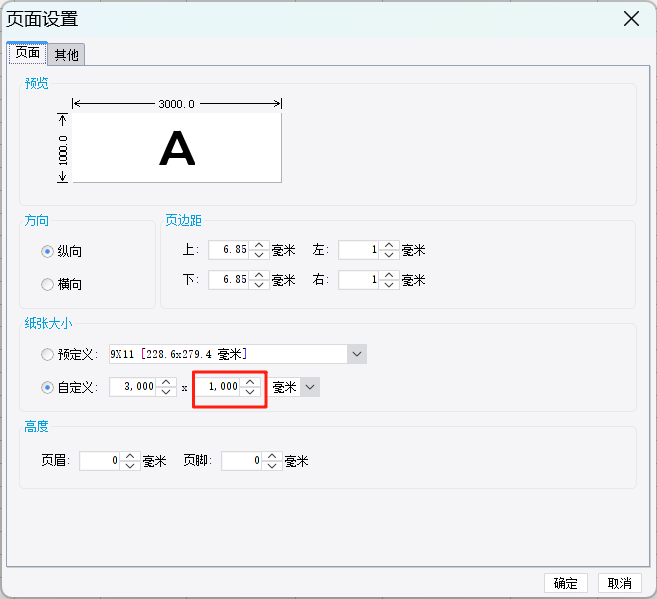This screenshot has width=657, height=599.
Task: Close the 页面设置 dialog
Action: [631, 19]
